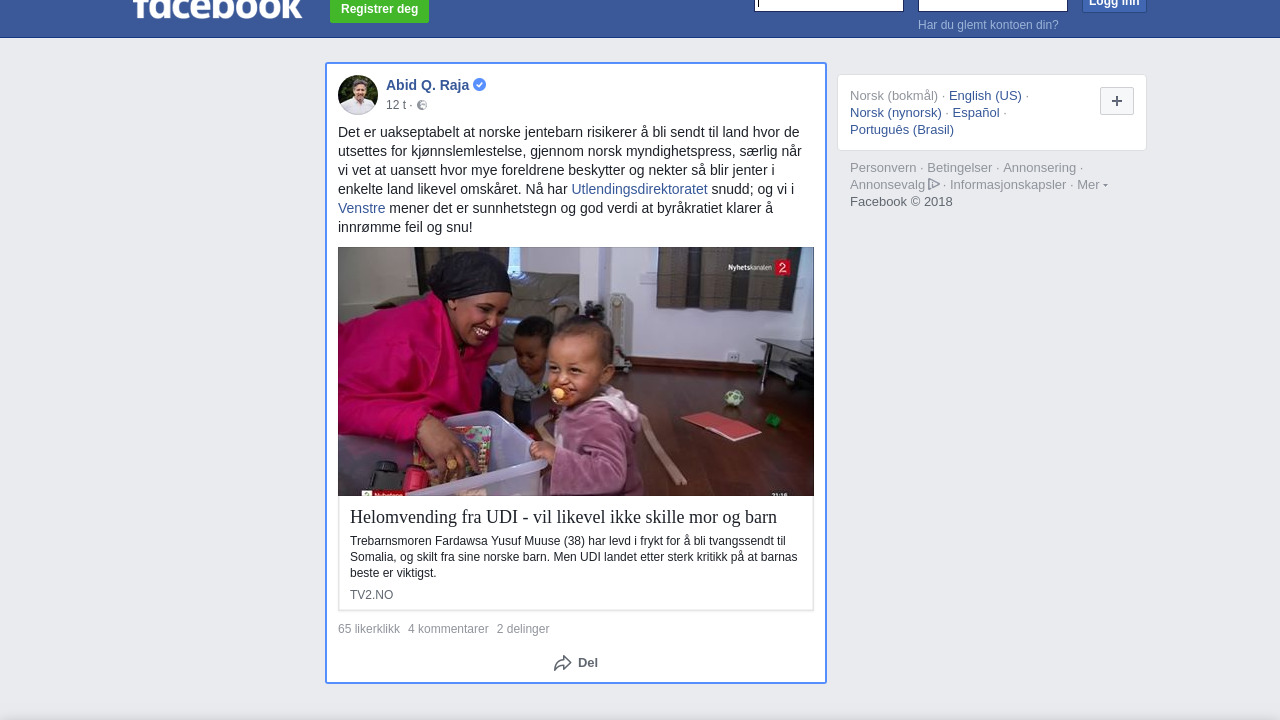Select Norsk (nynorsk) language
The width and height of the screenshot is (1280, 720).
pos(896,113)
